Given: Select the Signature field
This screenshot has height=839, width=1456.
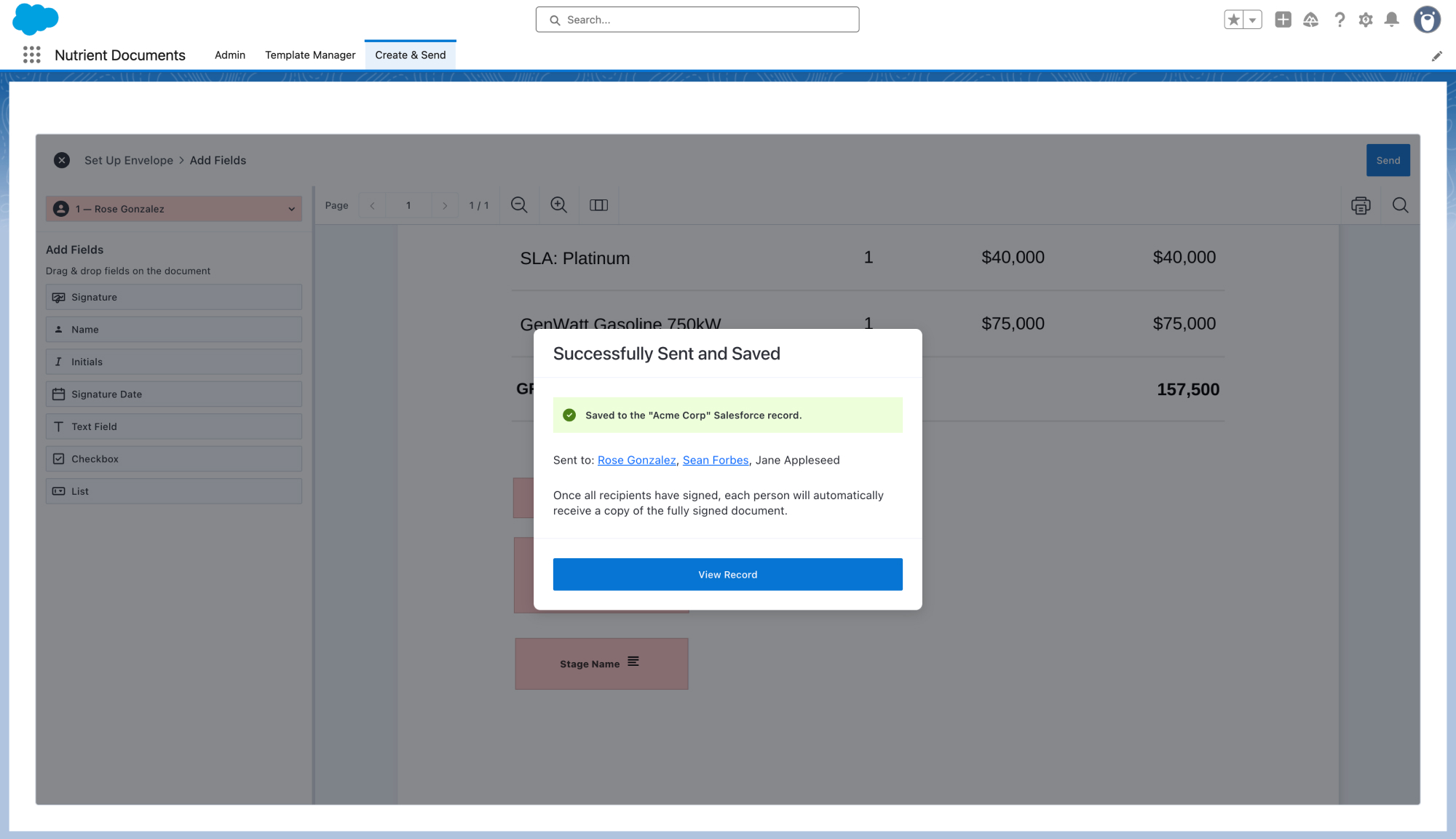Looking at the screenshot, I should (174, 297).
